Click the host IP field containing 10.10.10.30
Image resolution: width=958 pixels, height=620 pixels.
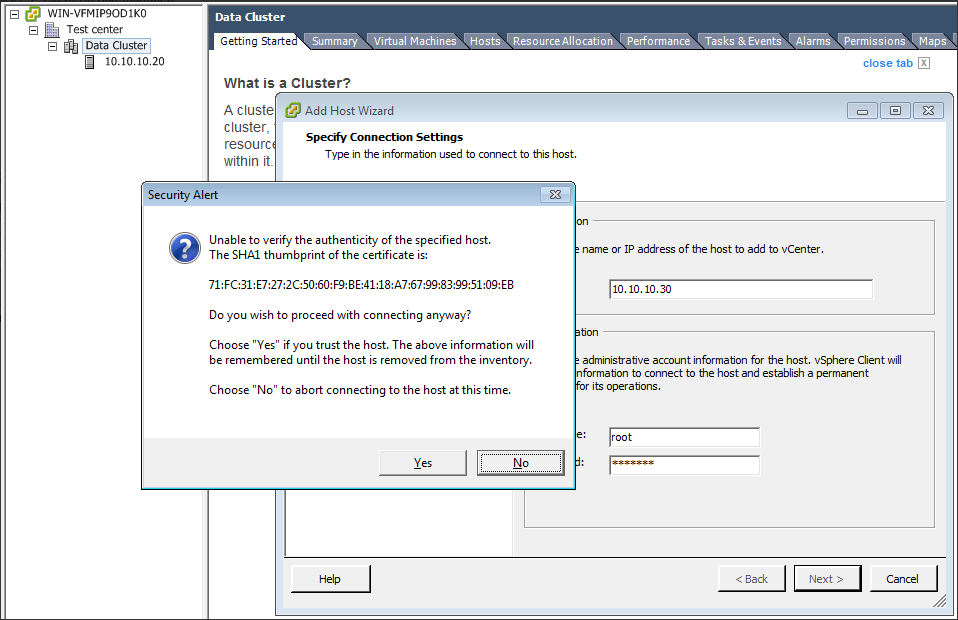740,289
